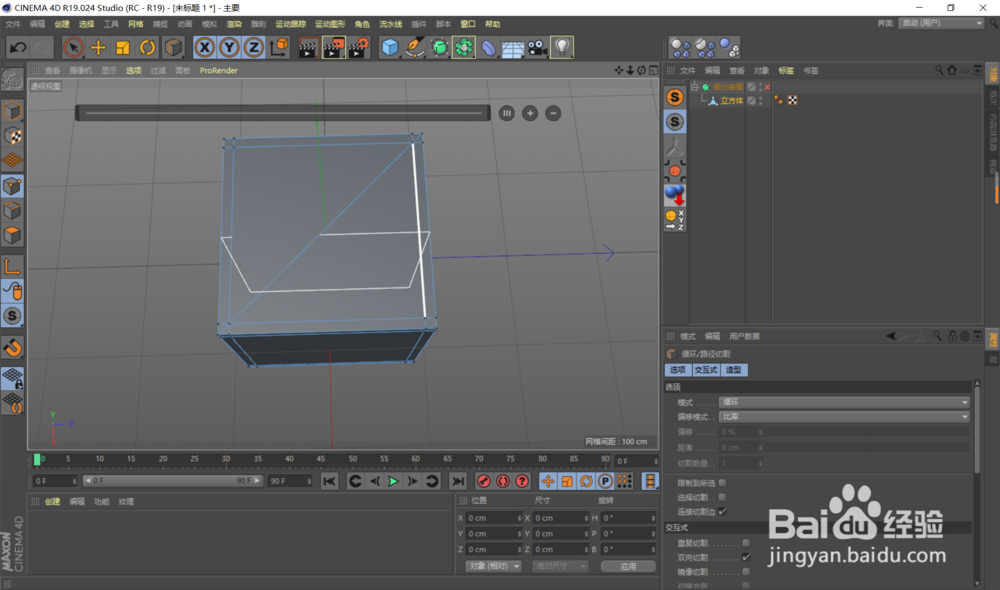
Task: Switch to 交互式 tab in attributes
Action: 706,370
